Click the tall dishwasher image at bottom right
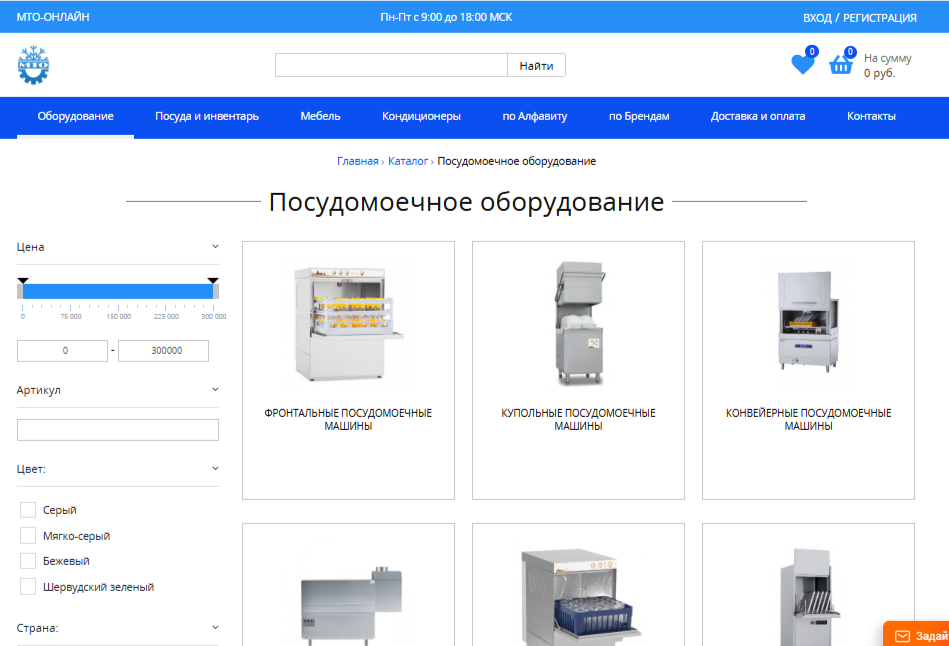Screen dimensions: 949x646 [x=809, y=598]
